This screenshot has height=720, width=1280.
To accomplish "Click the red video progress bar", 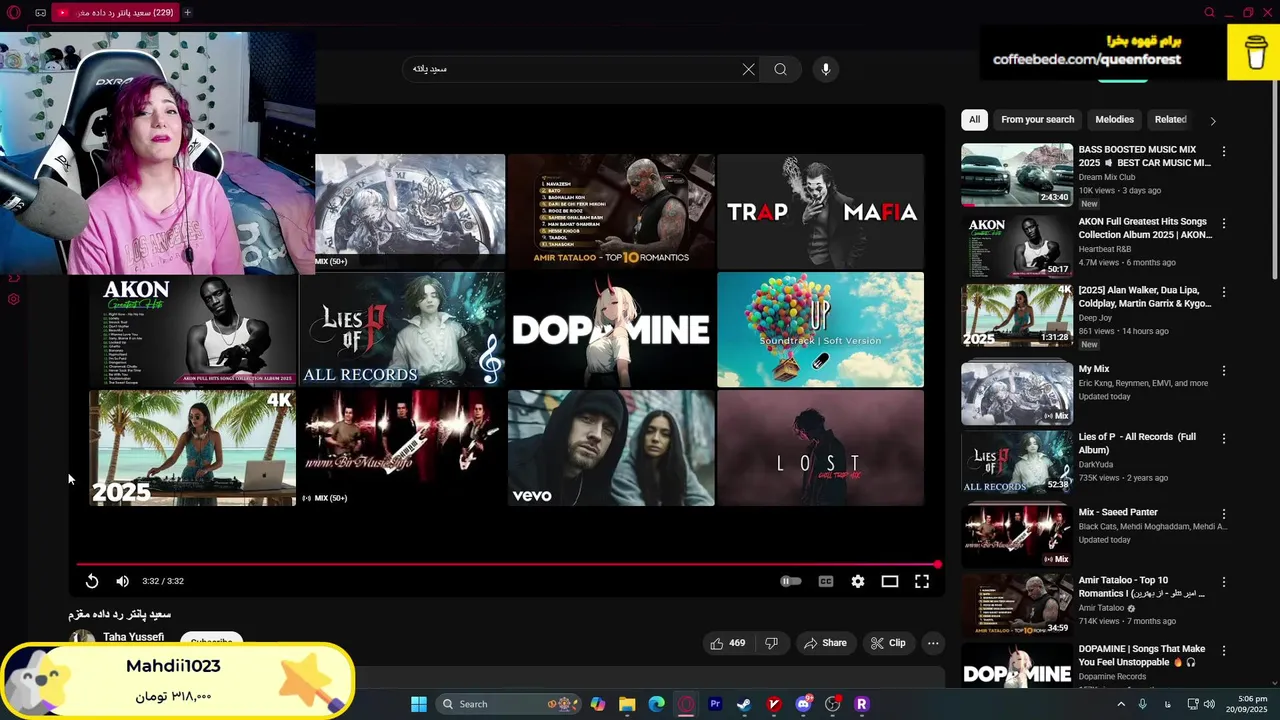I will point(508,564).
